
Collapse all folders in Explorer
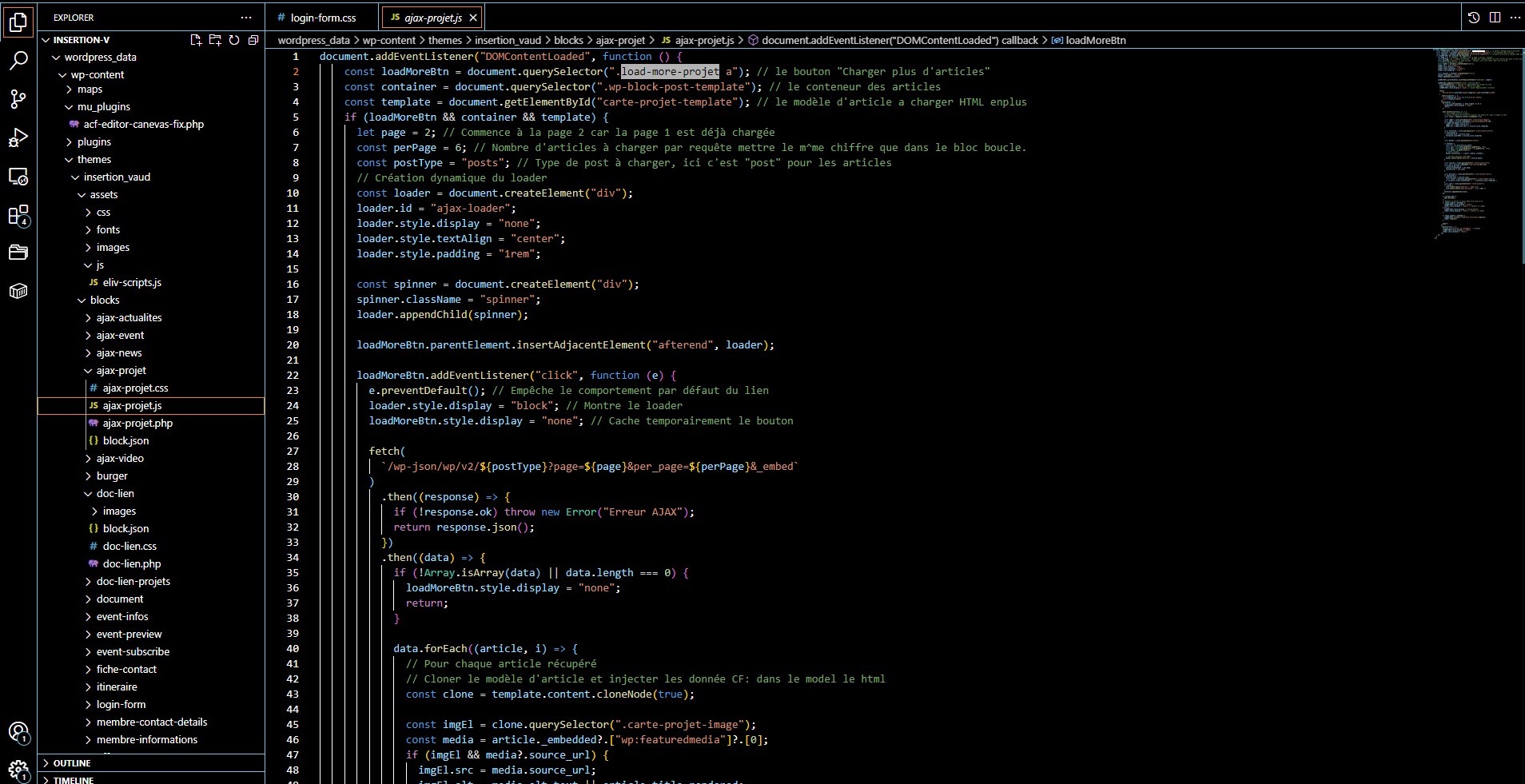click(253, 40)
